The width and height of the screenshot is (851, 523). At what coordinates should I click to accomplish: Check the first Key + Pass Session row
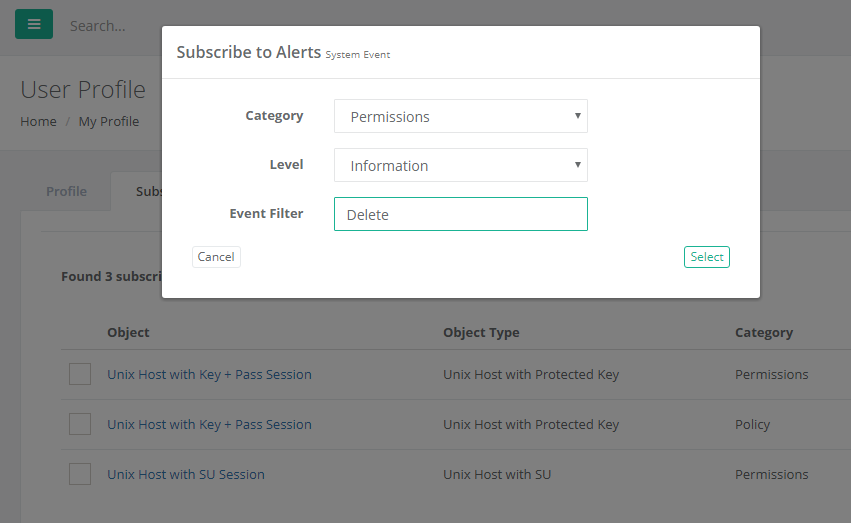pos(80,374)
